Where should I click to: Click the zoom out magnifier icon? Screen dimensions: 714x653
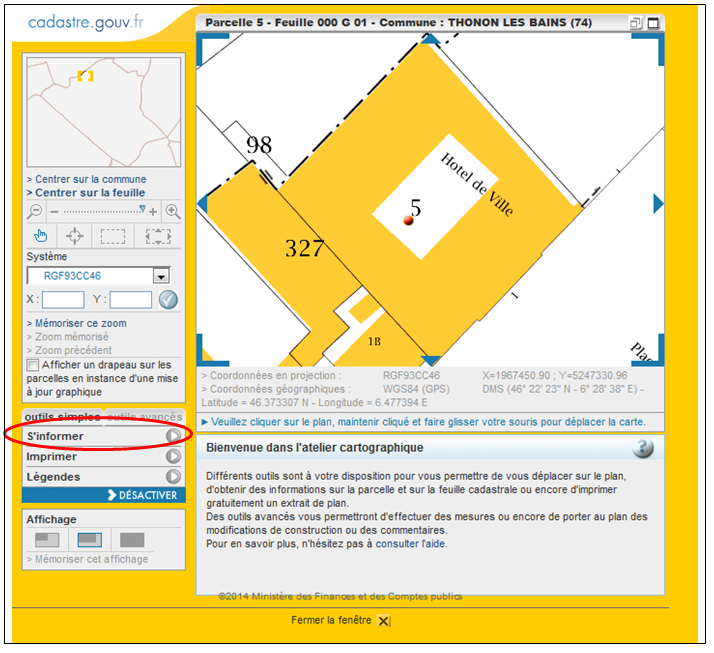pyautogui.click(x=35, y=211)
